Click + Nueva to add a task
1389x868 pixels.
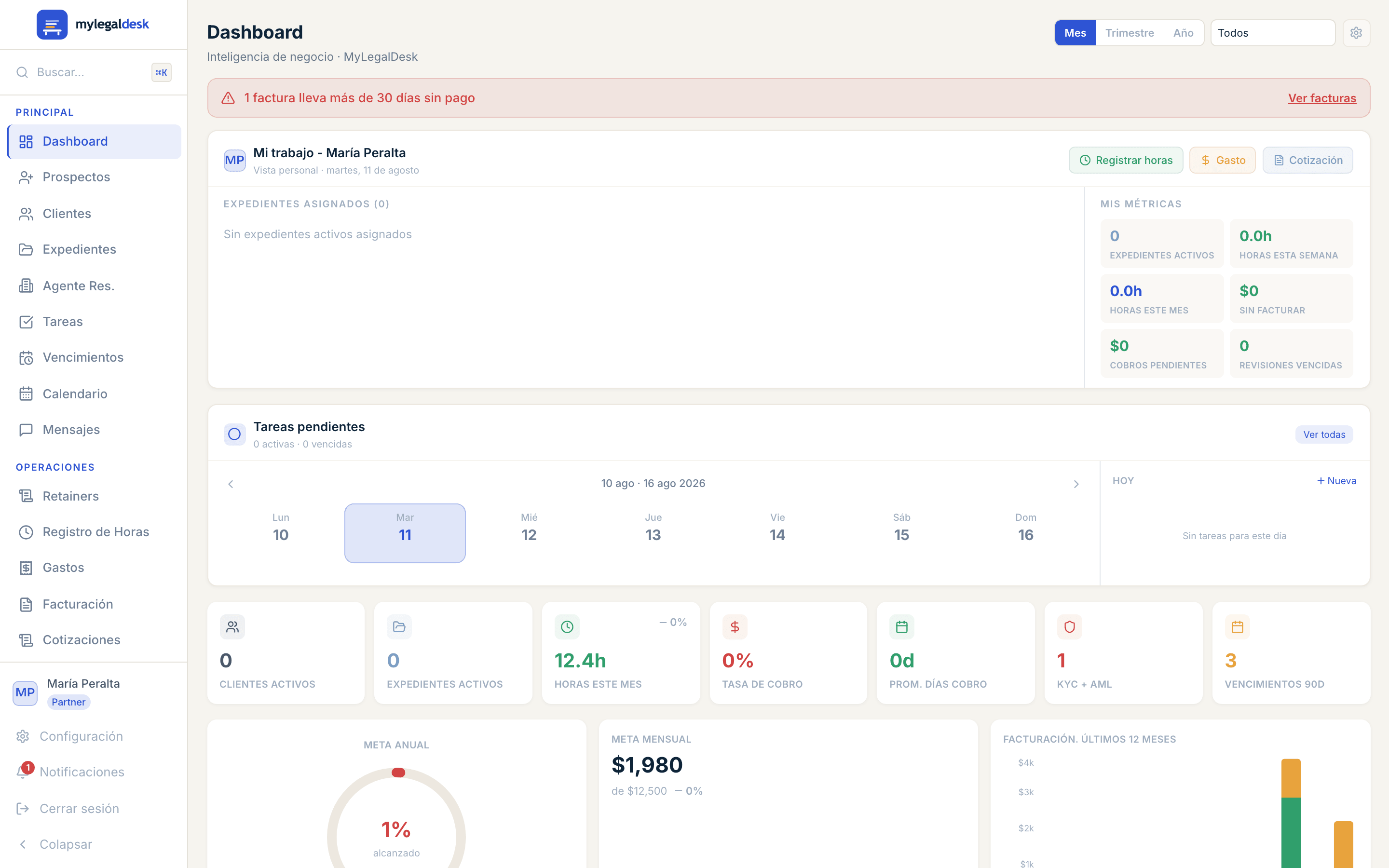pos(1336,480)
